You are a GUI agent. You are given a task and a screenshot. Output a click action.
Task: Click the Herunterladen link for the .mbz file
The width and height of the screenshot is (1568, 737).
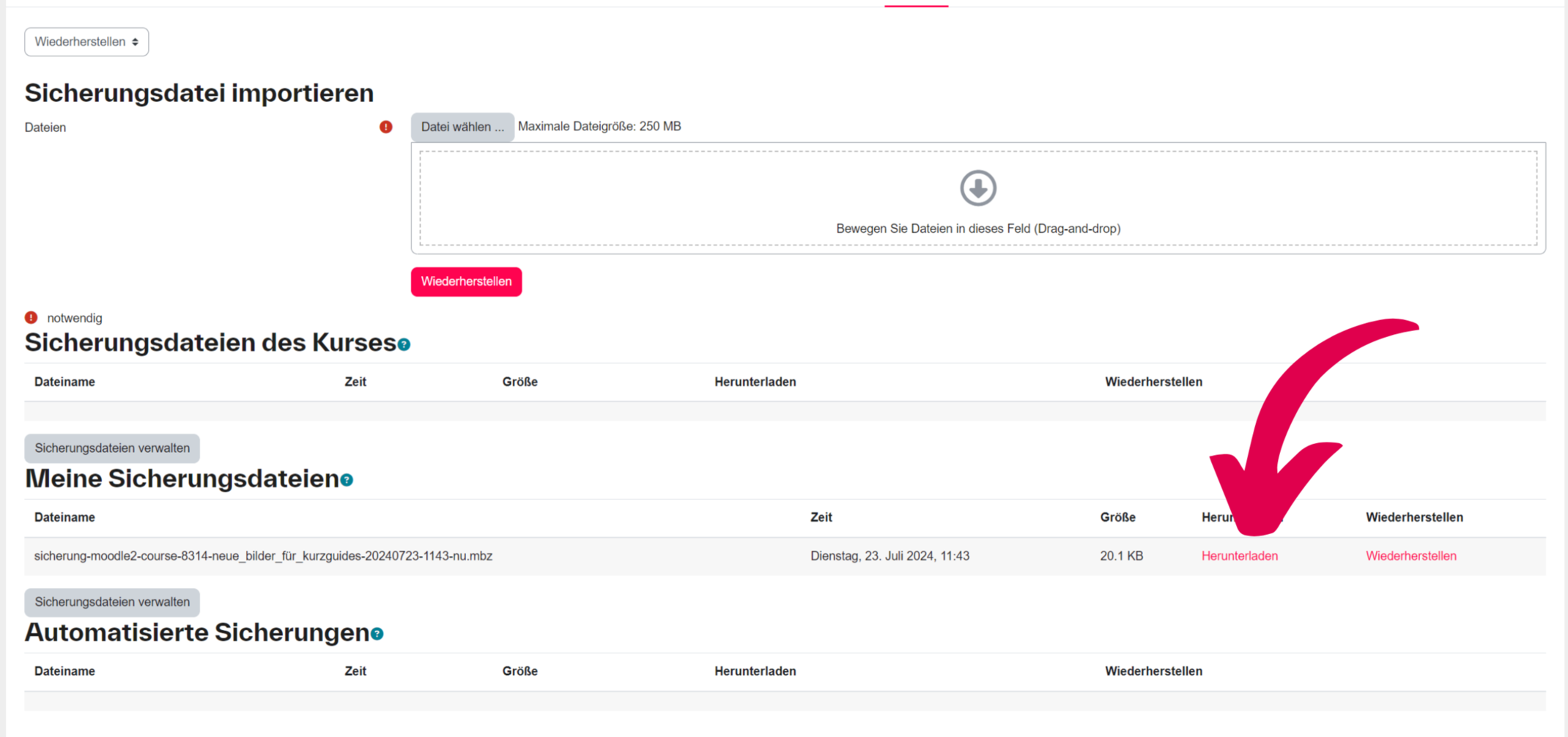tap(1239, 556)
